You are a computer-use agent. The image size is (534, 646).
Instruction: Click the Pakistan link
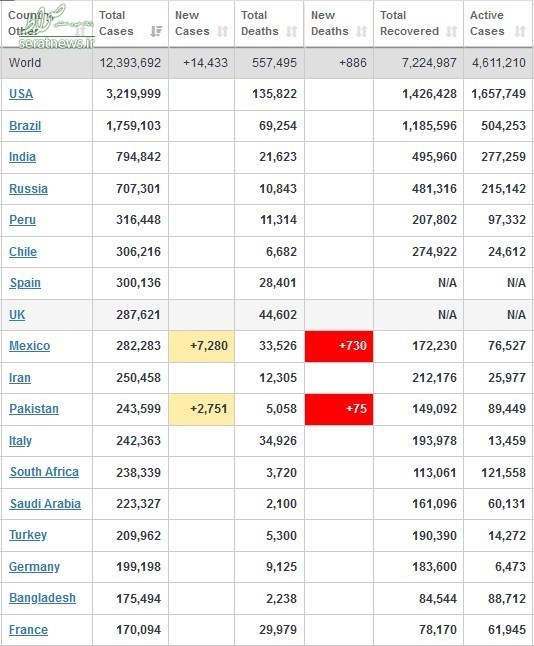(x=34, y=409)
